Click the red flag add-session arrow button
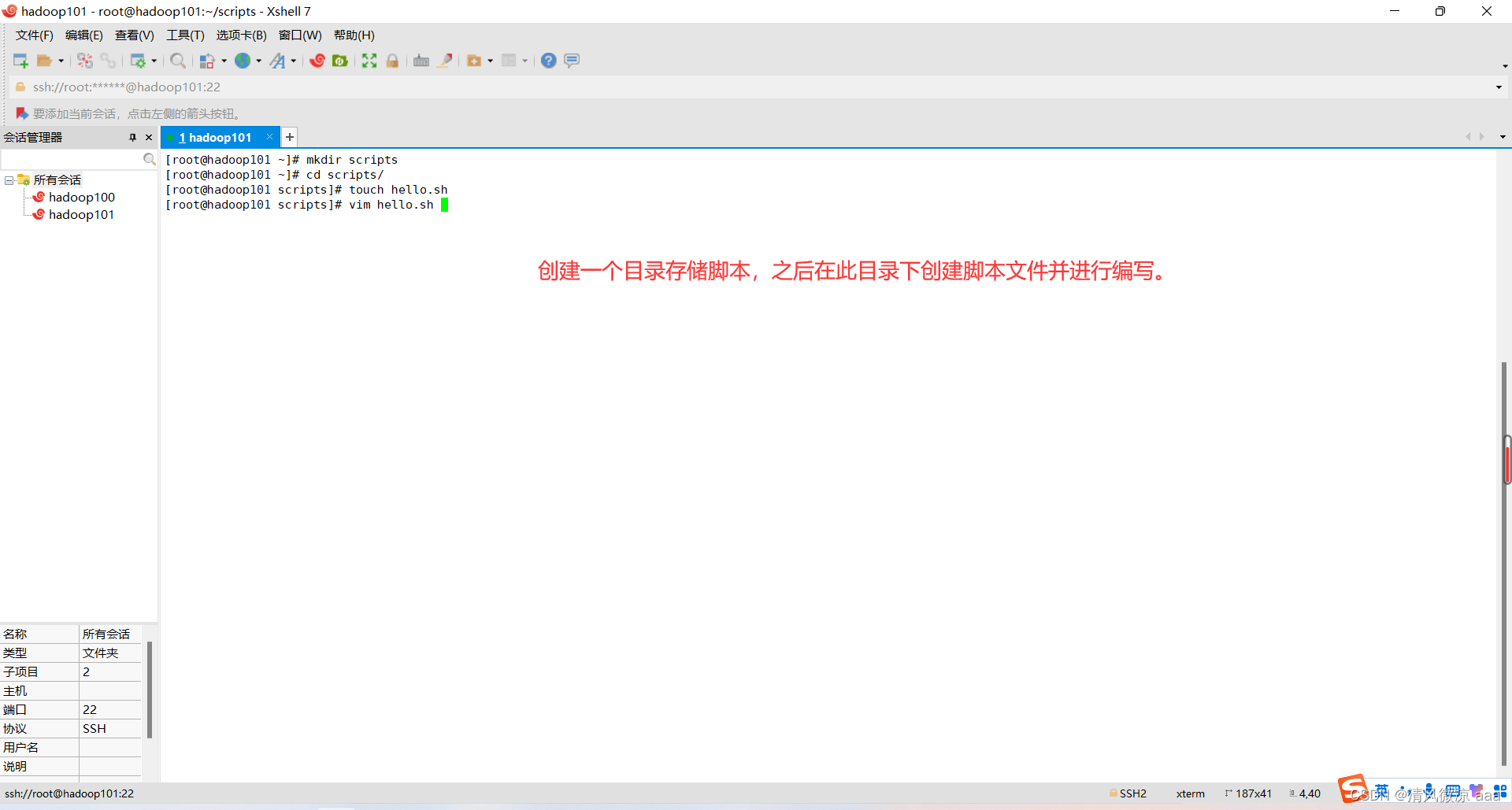 pyautogui.click(x=22, y=114)
